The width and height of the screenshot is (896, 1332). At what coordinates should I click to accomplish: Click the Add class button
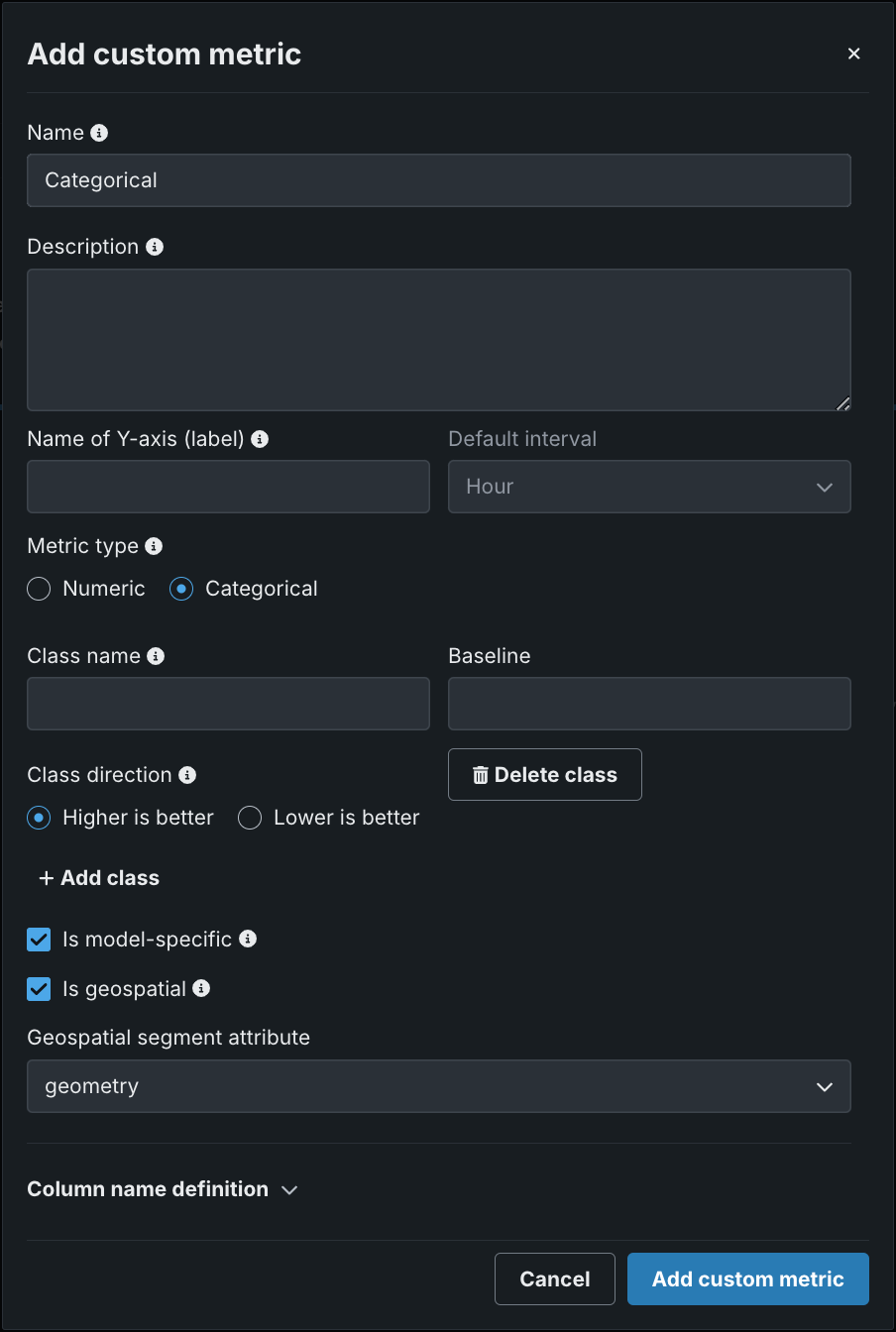[99, 878]
